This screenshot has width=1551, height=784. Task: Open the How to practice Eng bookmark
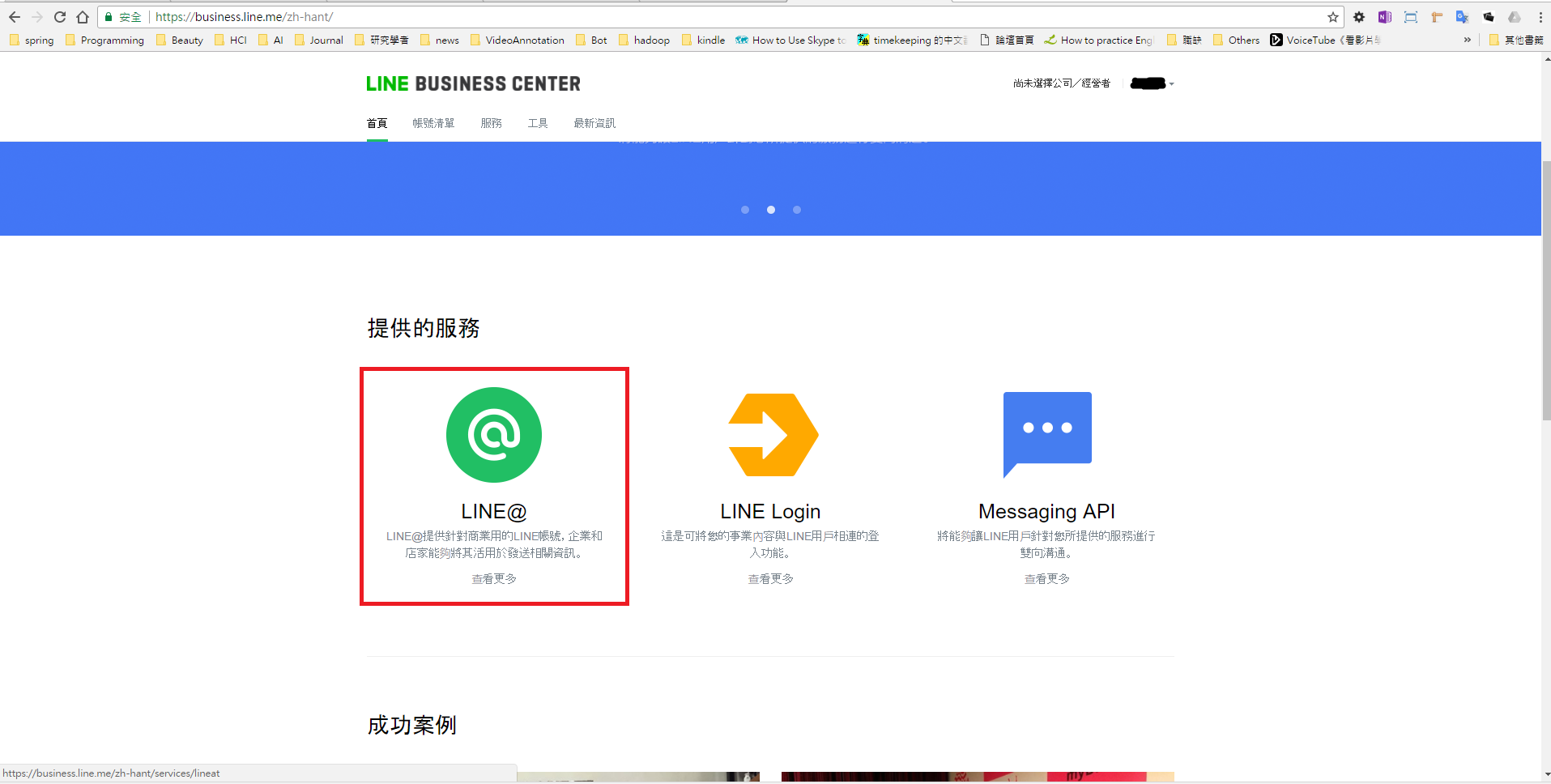(1099, 40)
